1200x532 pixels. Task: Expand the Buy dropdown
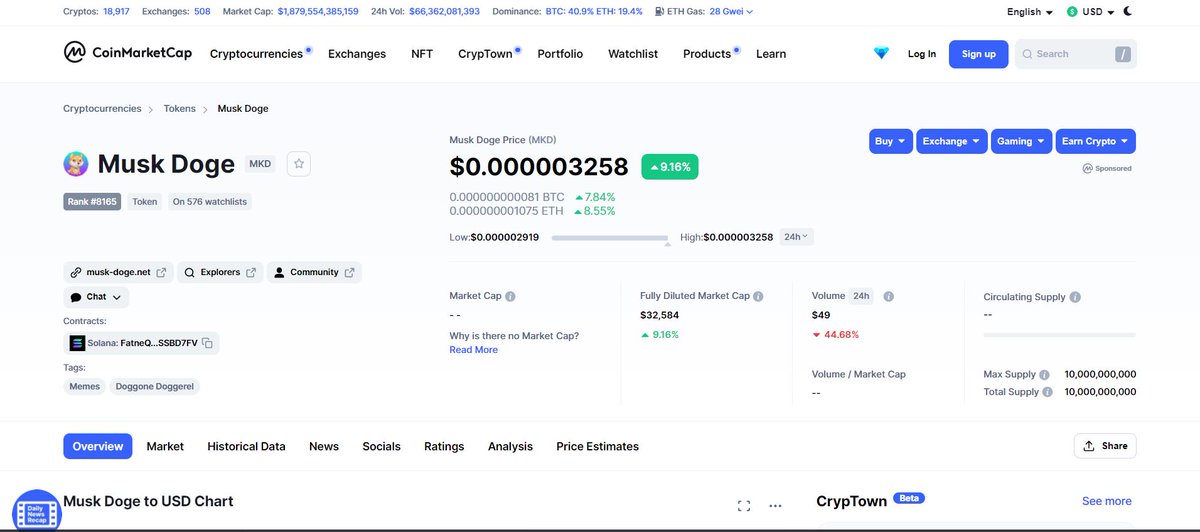tap(891, 141)
